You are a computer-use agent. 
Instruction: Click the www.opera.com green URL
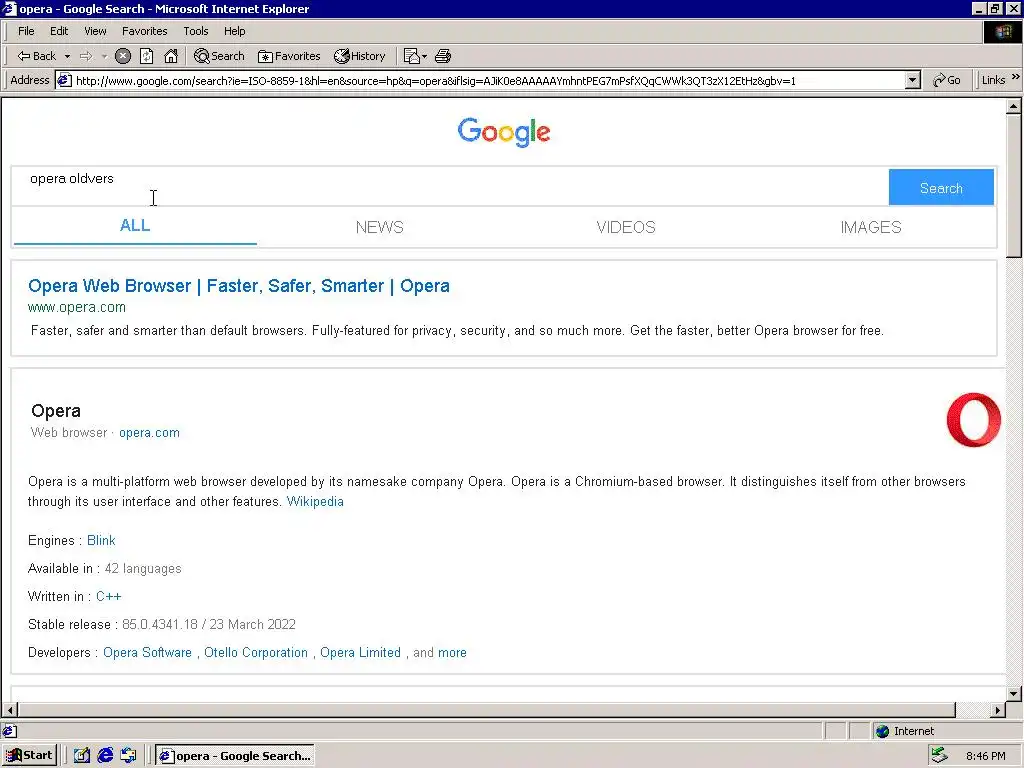[x=76, y=308]
